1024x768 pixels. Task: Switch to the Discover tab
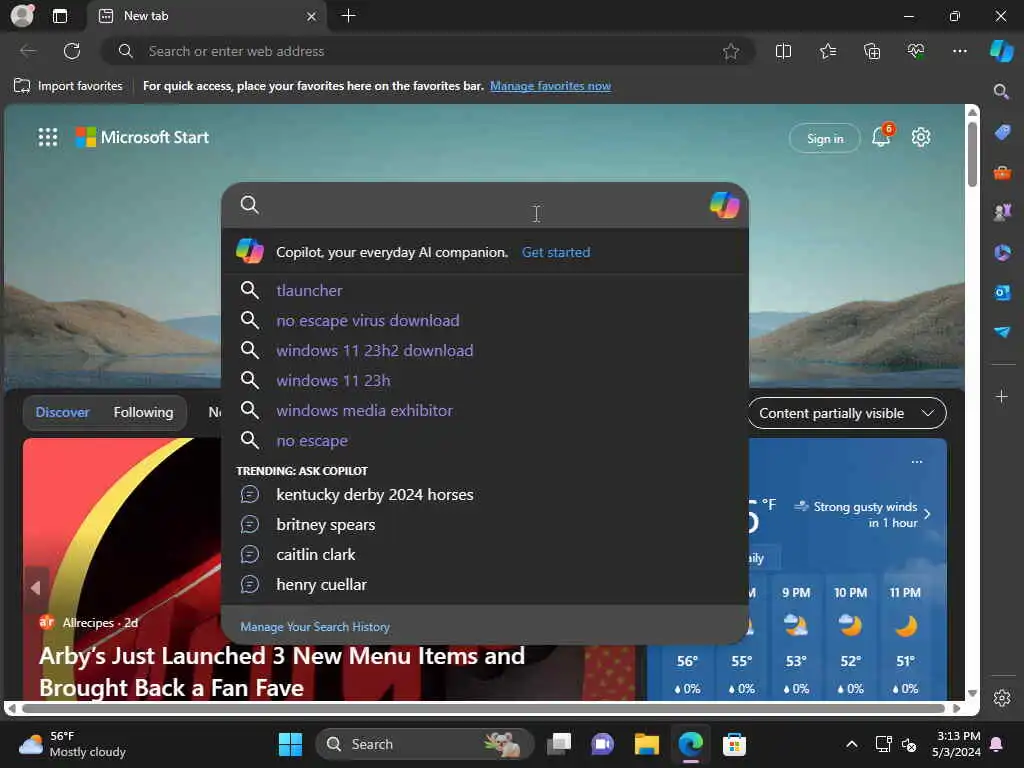coord(62,412)
